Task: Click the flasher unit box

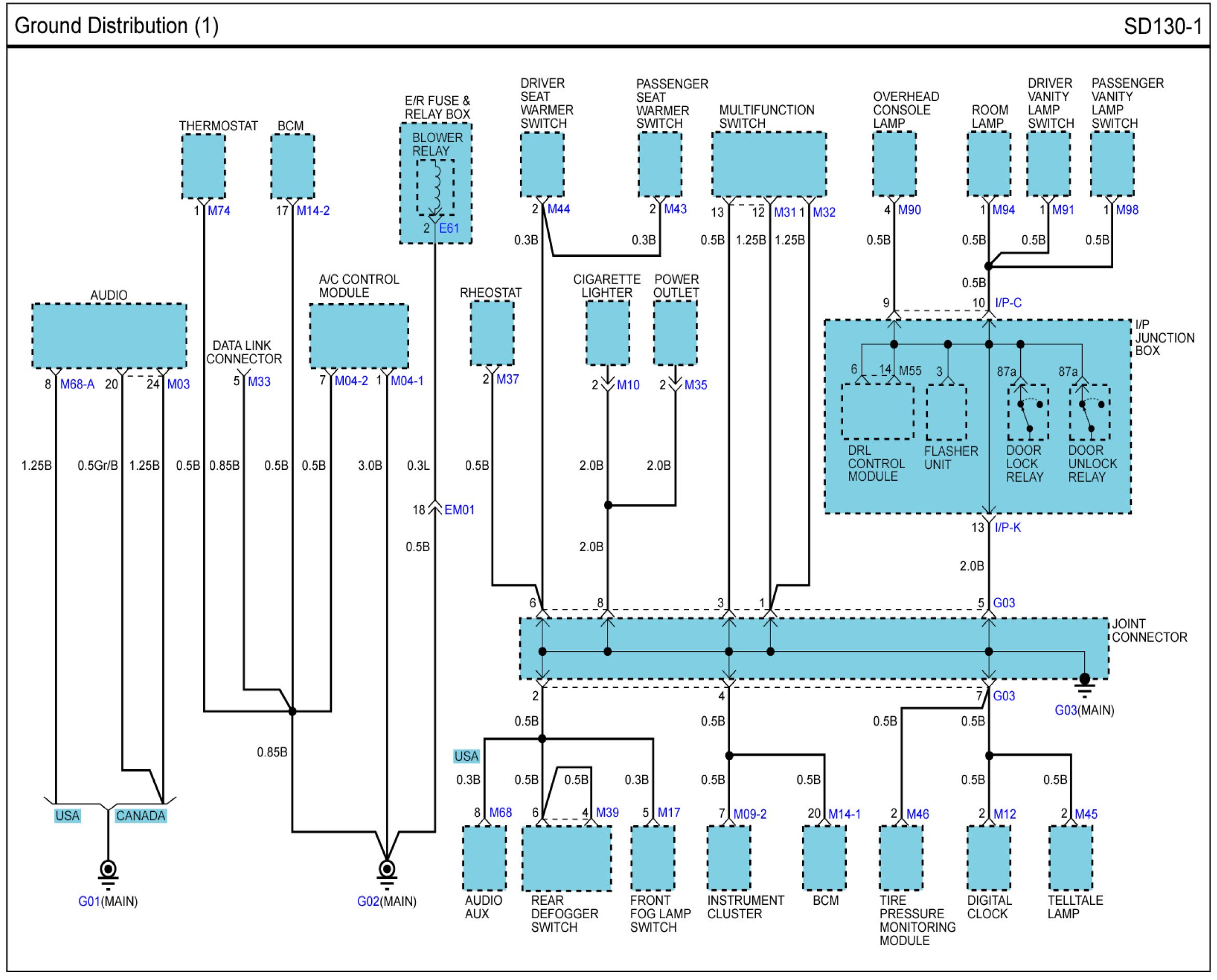Action: pyautogui.click(x=946, y=413)
